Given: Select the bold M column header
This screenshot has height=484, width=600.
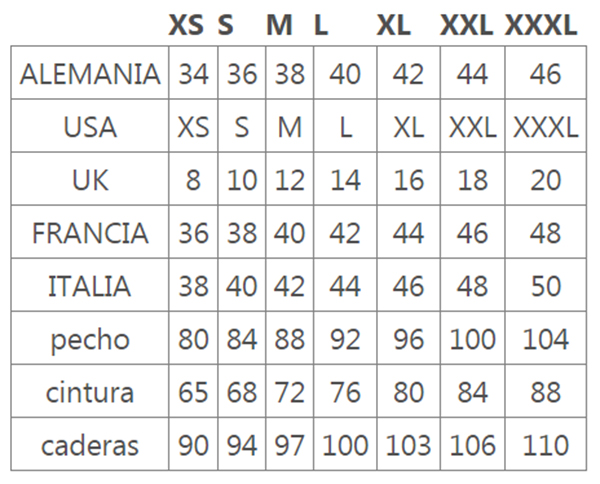Looking at the screenshot, I should (279, 26).
